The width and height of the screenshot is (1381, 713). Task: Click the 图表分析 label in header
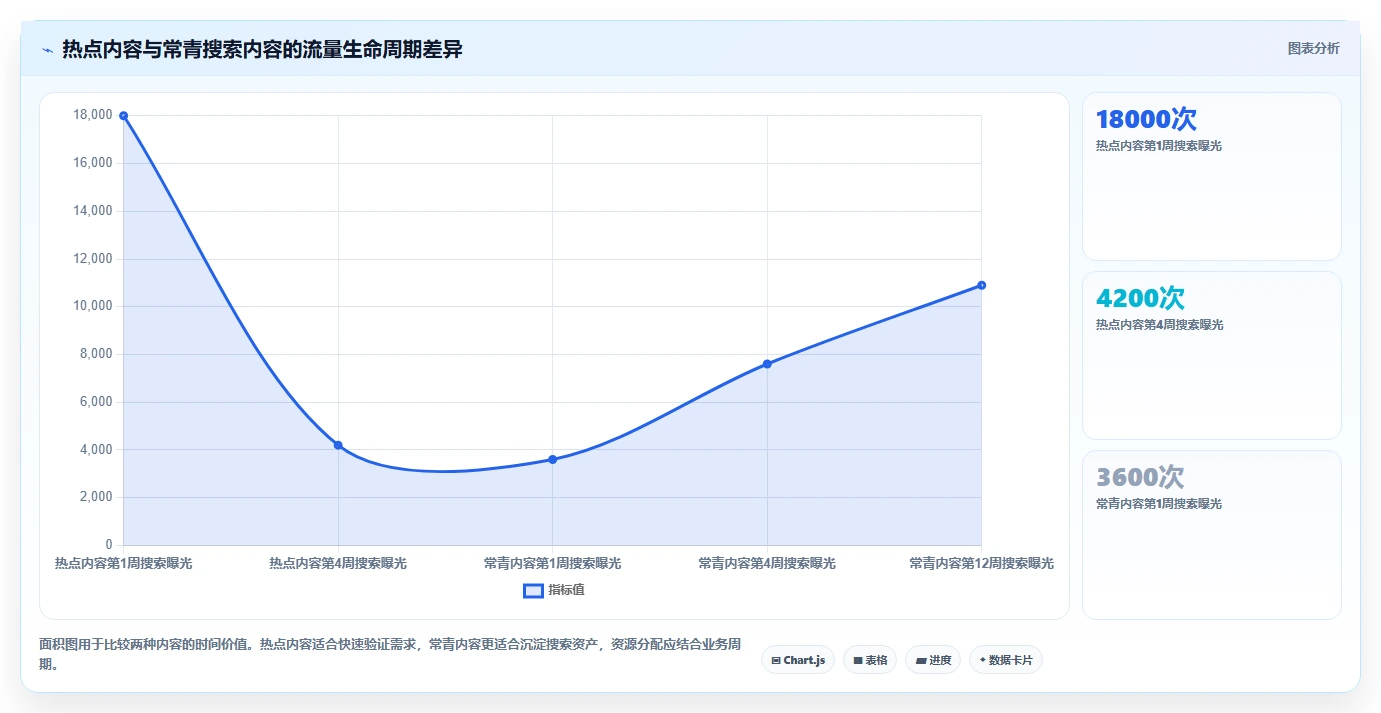pos(1313,49)
